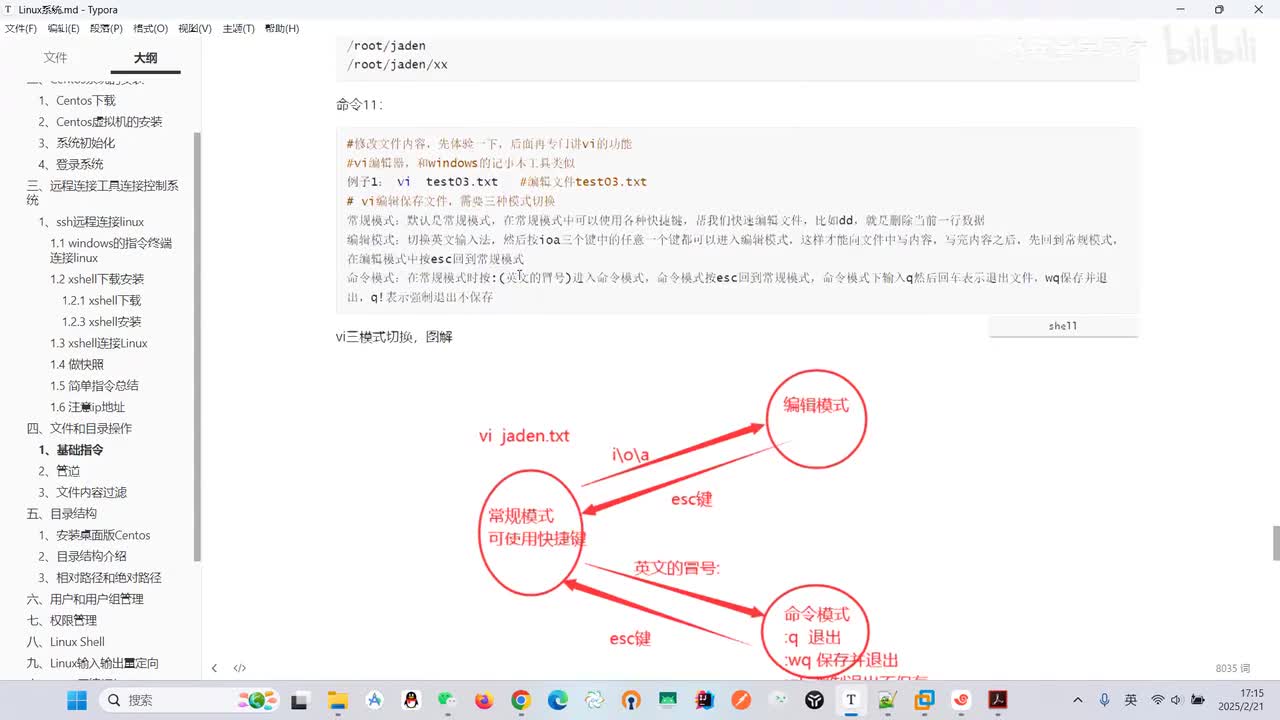
Task: Open the 帮助(H) menu
Action: coord(282,28)
